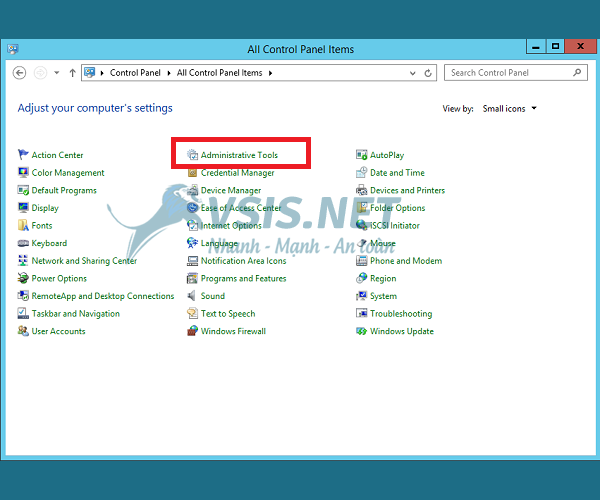Open the Mouse settings link

383,243
